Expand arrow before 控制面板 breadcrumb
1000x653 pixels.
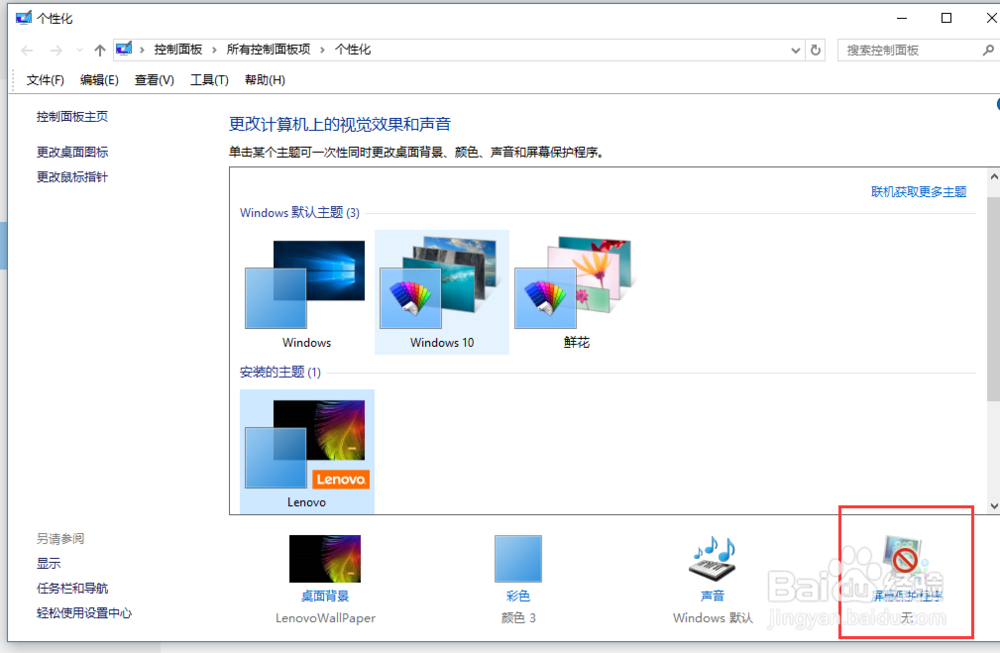[x=142, y=50]
